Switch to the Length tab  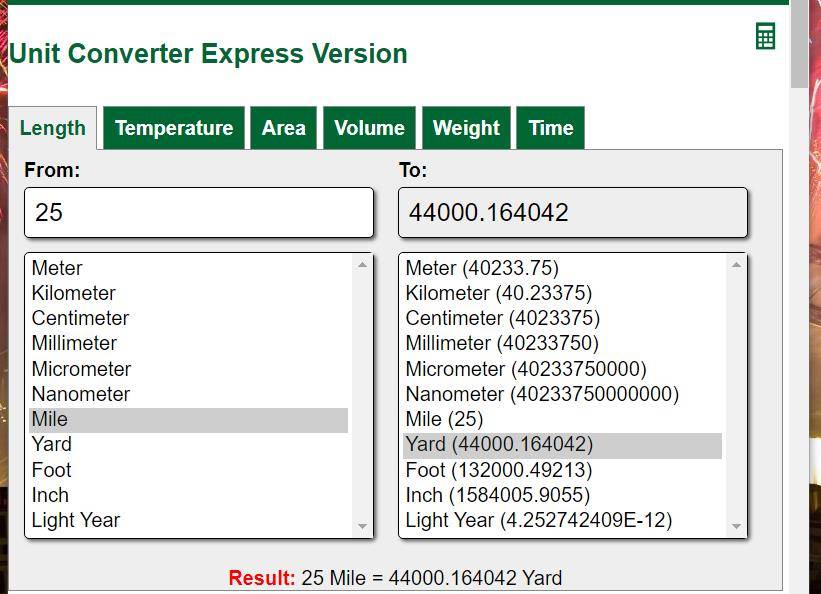52,128
